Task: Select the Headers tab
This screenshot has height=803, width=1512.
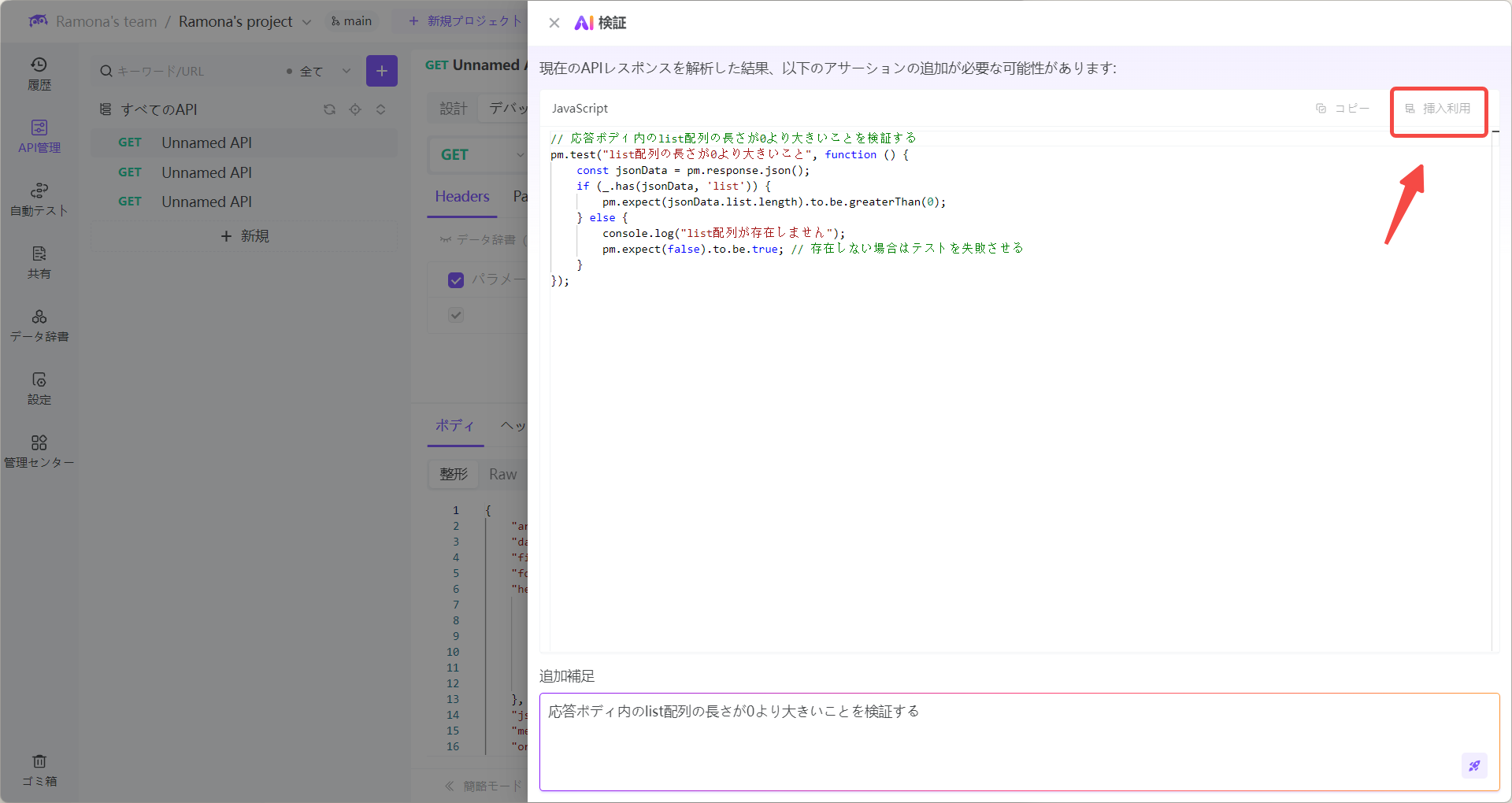Action: click(x=461, y=196)
